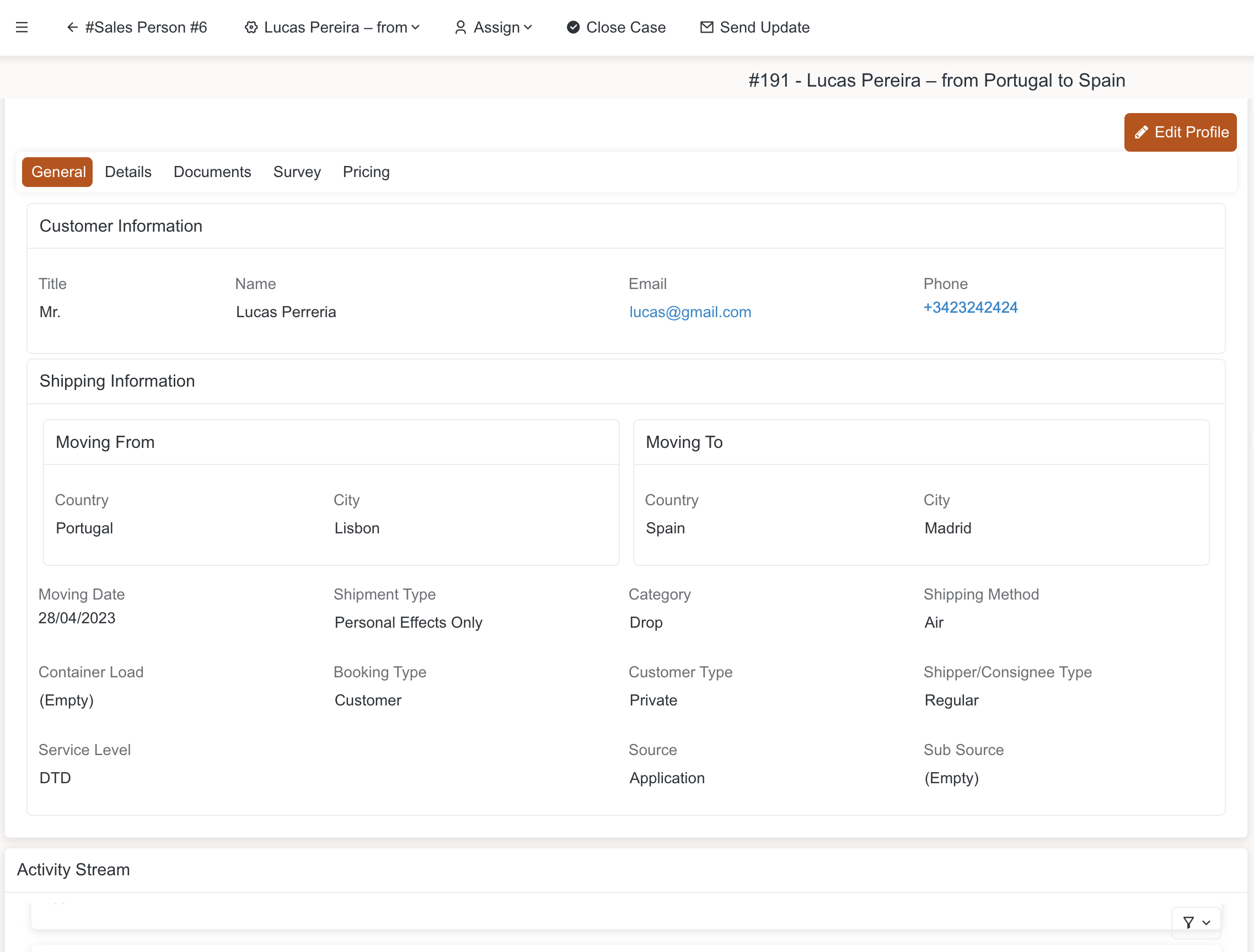Click the person icon on Assign
Image resolution: width=1254 pixels, height=952 pixels.
tap(460, 27)
